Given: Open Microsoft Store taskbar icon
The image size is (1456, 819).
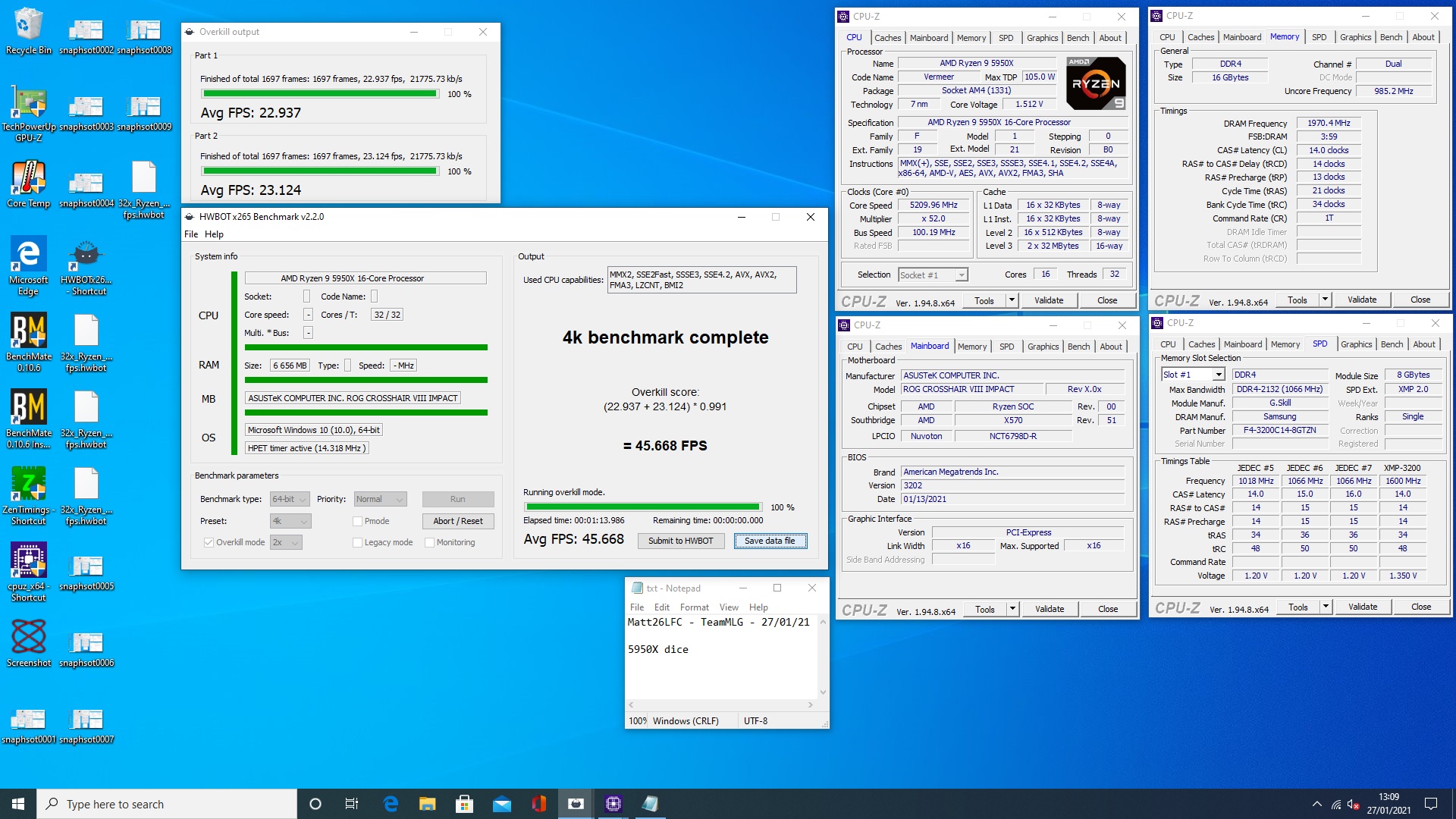Looking at the screenshot, I should 464,804.
